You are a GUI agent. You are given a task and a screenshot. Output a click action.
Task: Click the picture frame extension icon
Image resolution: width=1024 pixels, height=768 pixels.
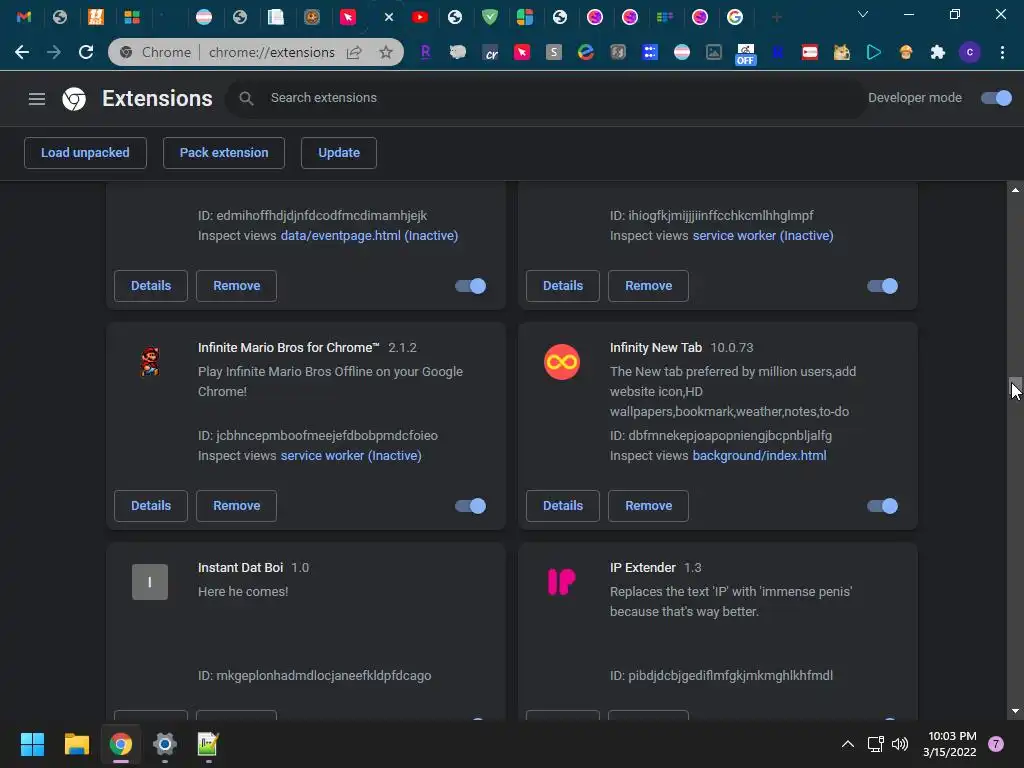pyautogui.click(x=714, y=52)
